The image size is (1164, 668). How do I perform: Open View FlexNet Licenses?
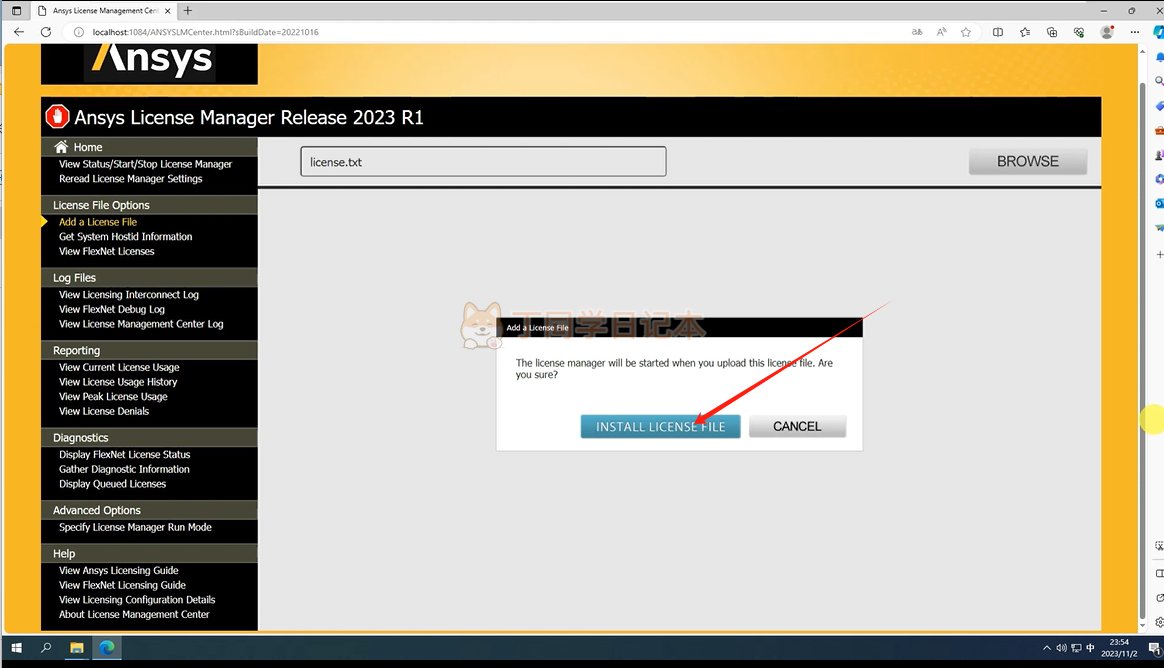click(x=107, y=252)
